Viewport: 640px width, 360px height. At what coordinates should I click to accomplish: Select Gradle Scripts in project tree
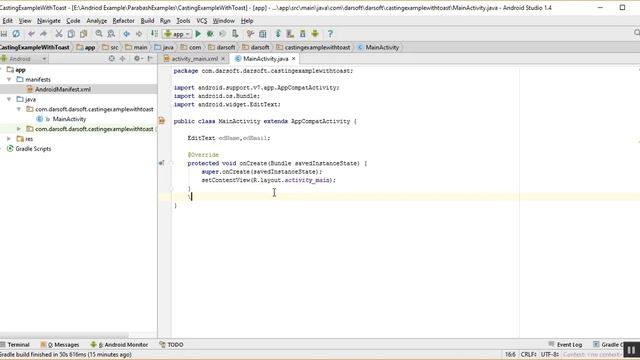tap(29, 149)
